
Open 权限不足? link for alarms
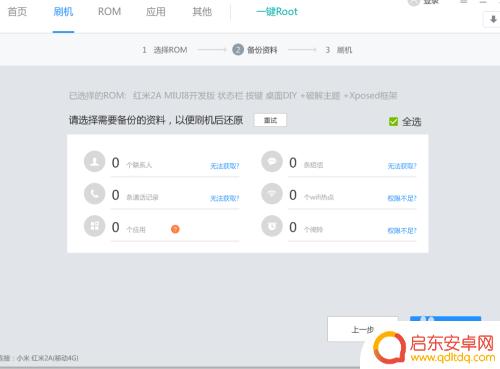point(402,231)
